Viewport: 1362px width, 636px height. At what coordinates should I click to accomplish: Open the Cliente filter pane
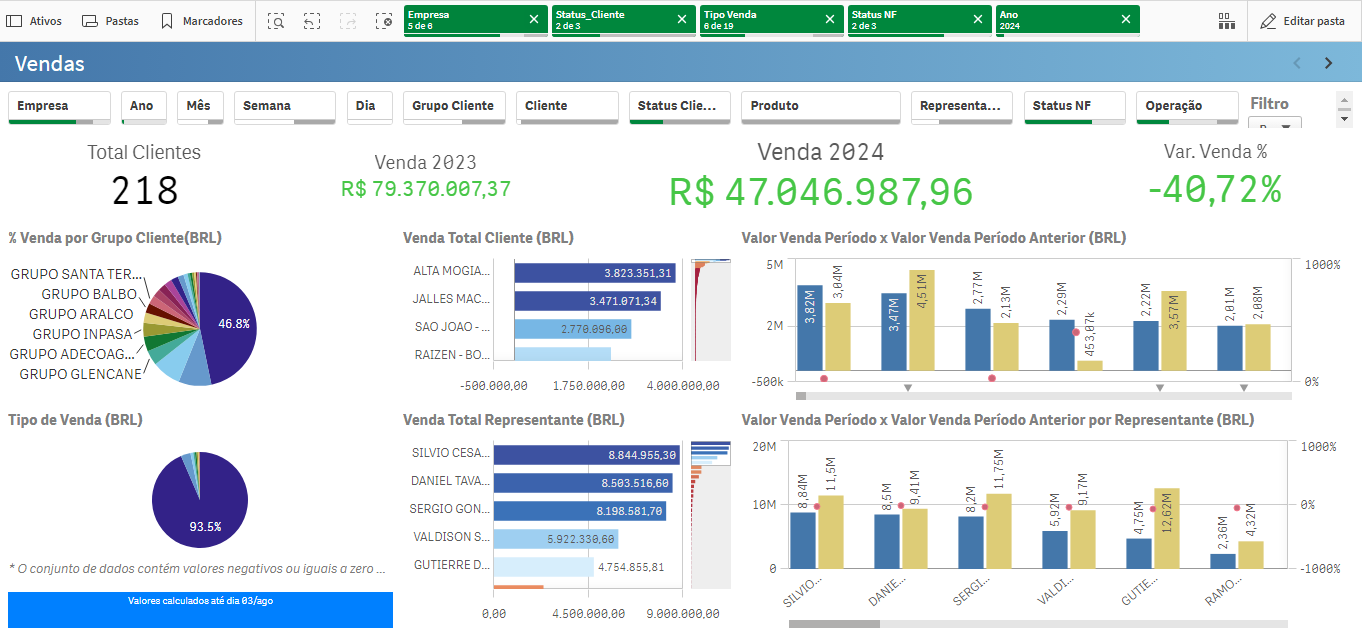click(567, 106)
